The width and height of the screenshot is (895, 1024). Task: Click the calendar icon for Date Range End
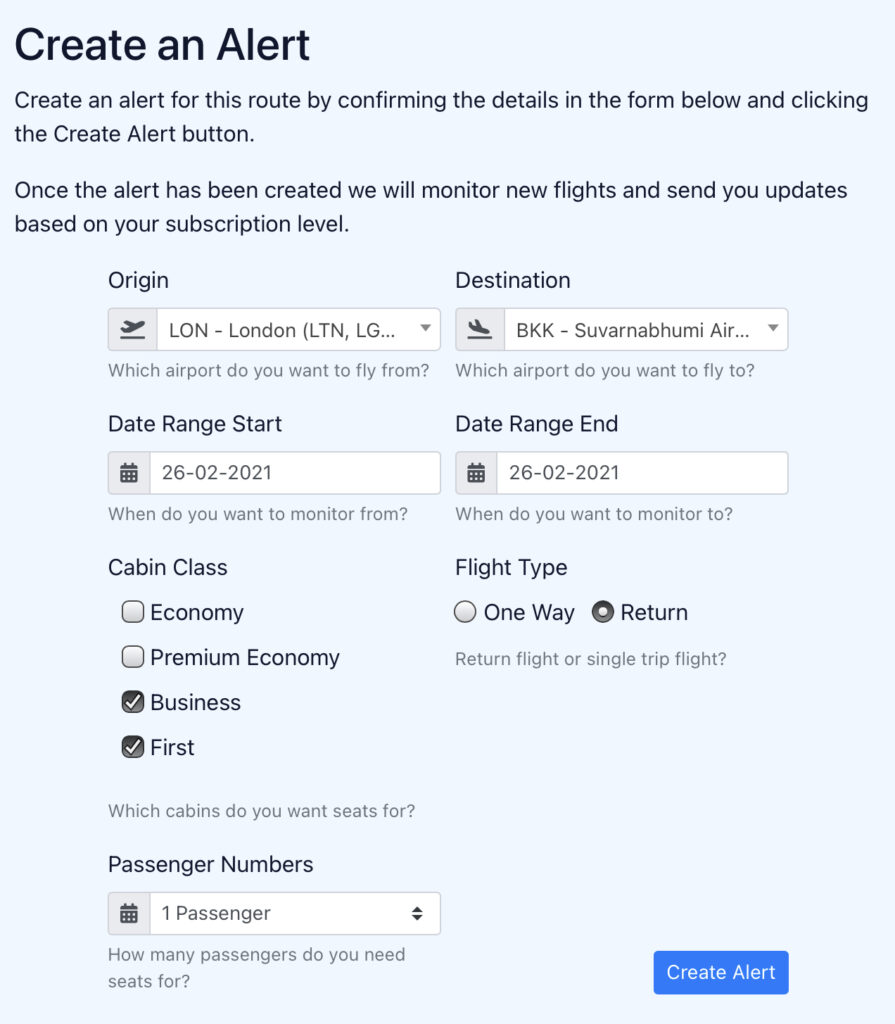[476, 473]
